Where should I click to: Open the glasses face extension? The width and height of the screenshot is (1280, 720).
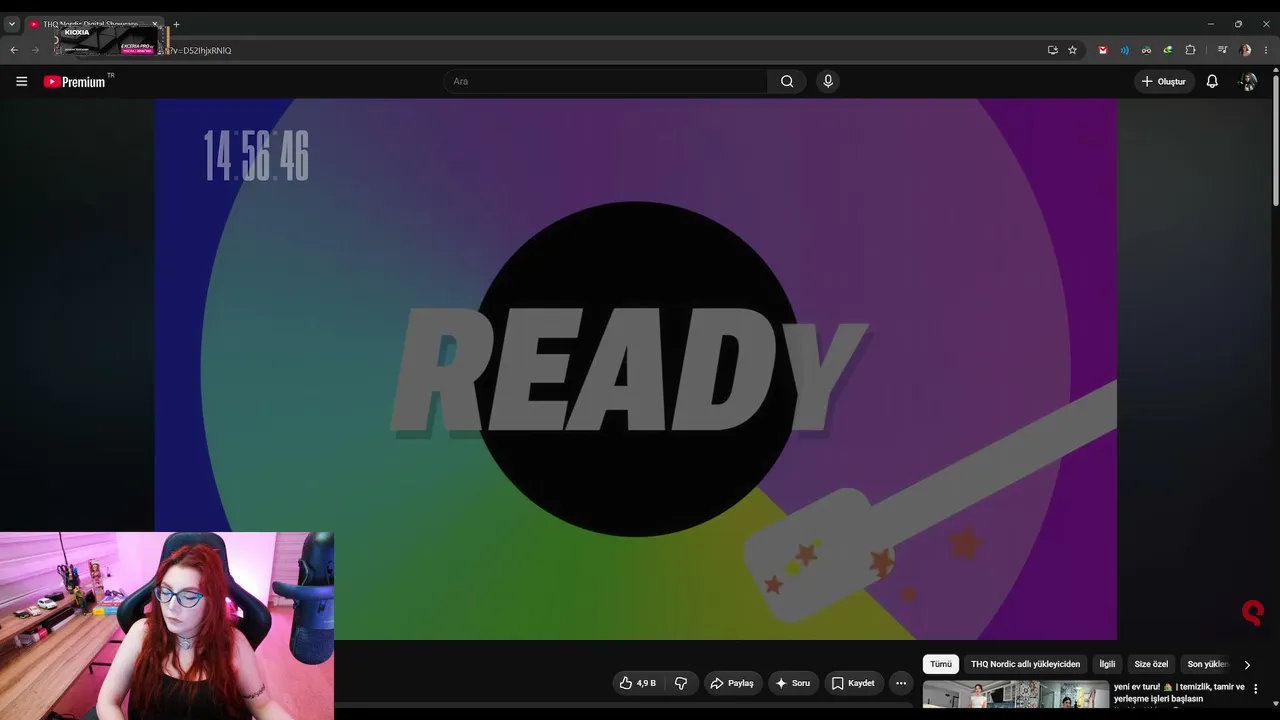coord(1146,50)
